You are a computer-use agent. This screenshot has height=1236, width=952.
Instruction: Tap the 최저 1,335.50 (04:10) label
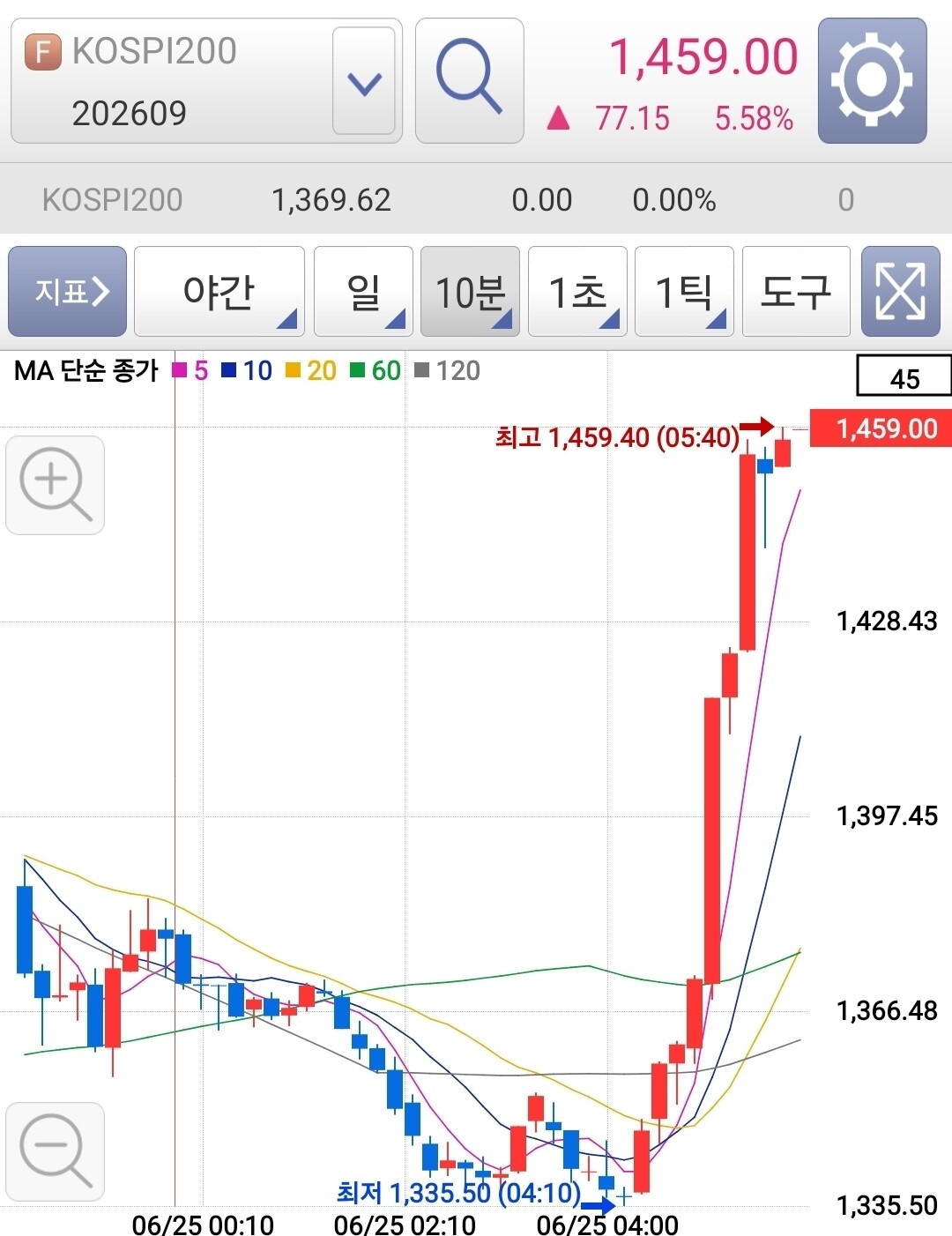[458, 1193]
